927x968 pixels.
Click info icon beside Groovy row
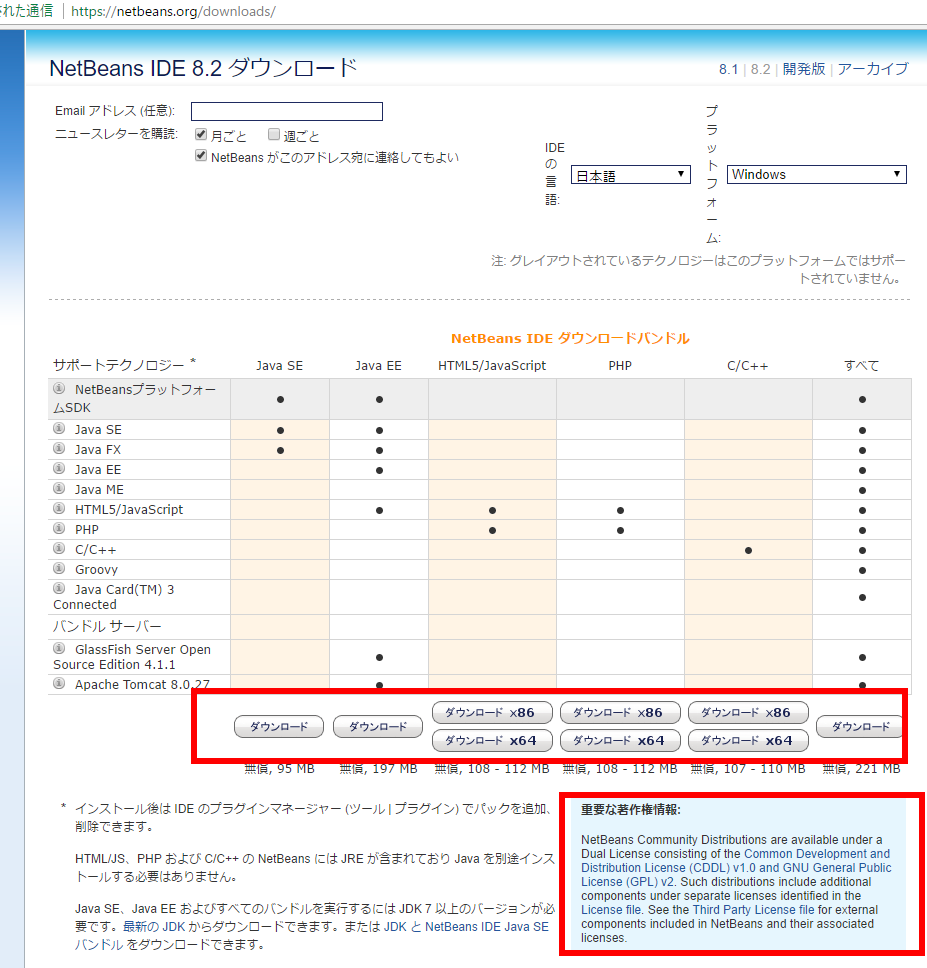click(59, 568)
